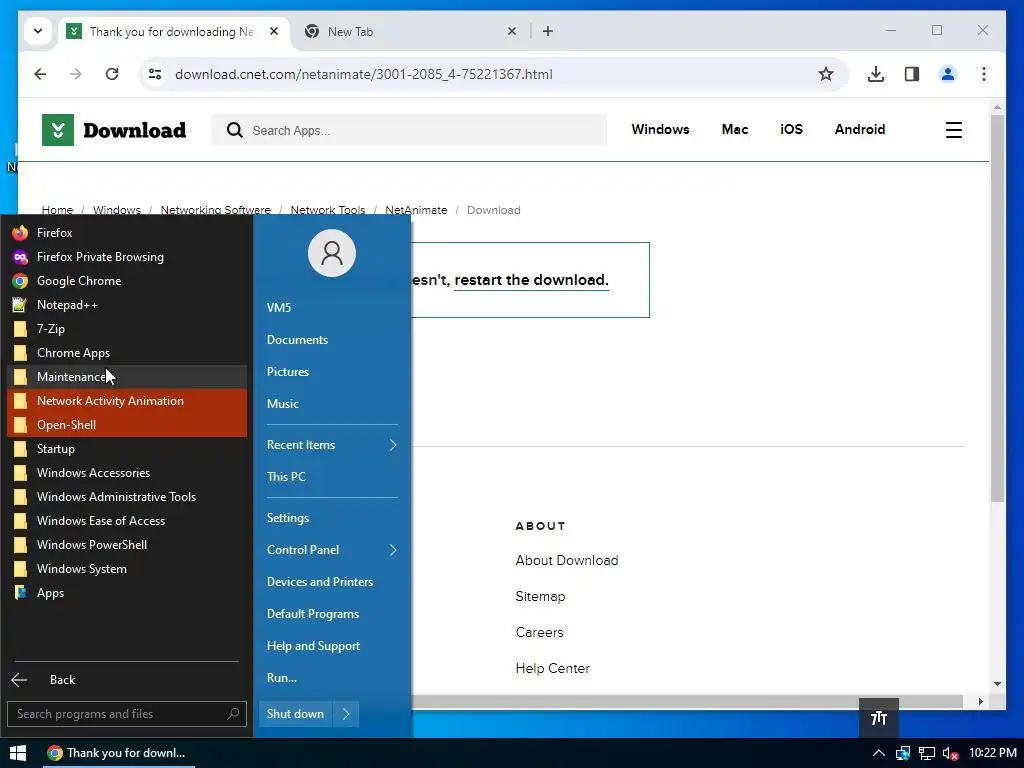Open Google Chrome from programs list

tap(127, 281)
